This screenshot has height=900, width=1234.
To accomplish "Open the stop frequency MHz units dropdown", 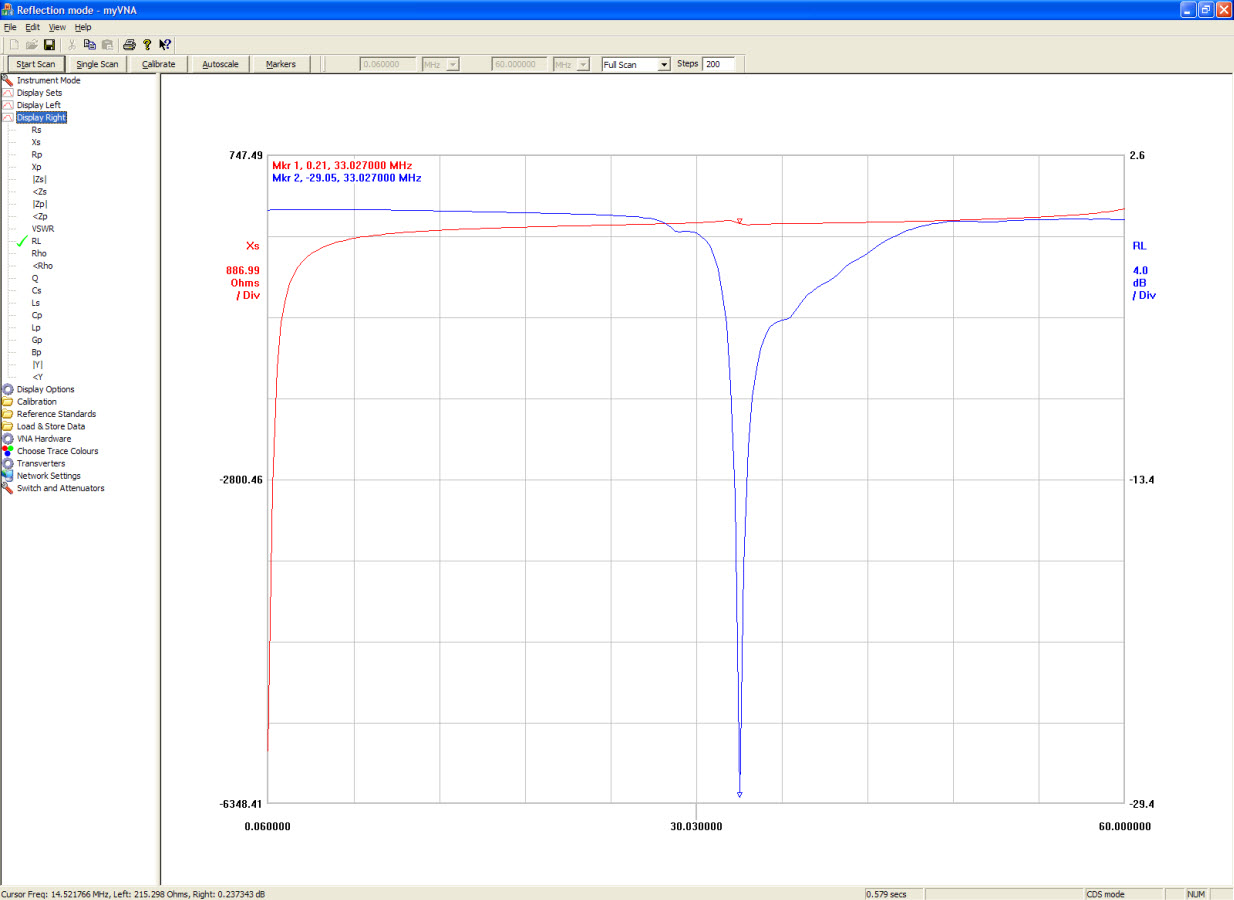I will click(585, 64).
